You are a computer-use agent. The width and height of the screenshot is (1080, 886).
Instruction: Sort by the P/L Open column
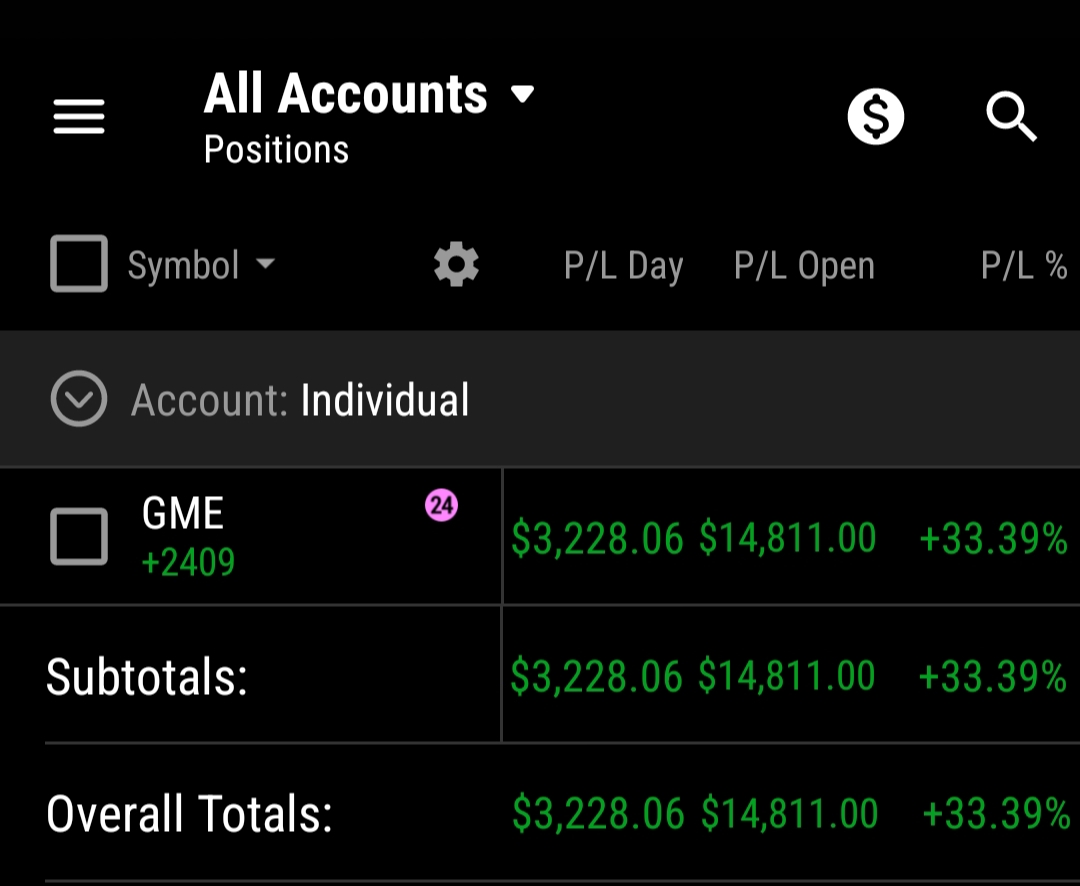click(x=804, y=266)
